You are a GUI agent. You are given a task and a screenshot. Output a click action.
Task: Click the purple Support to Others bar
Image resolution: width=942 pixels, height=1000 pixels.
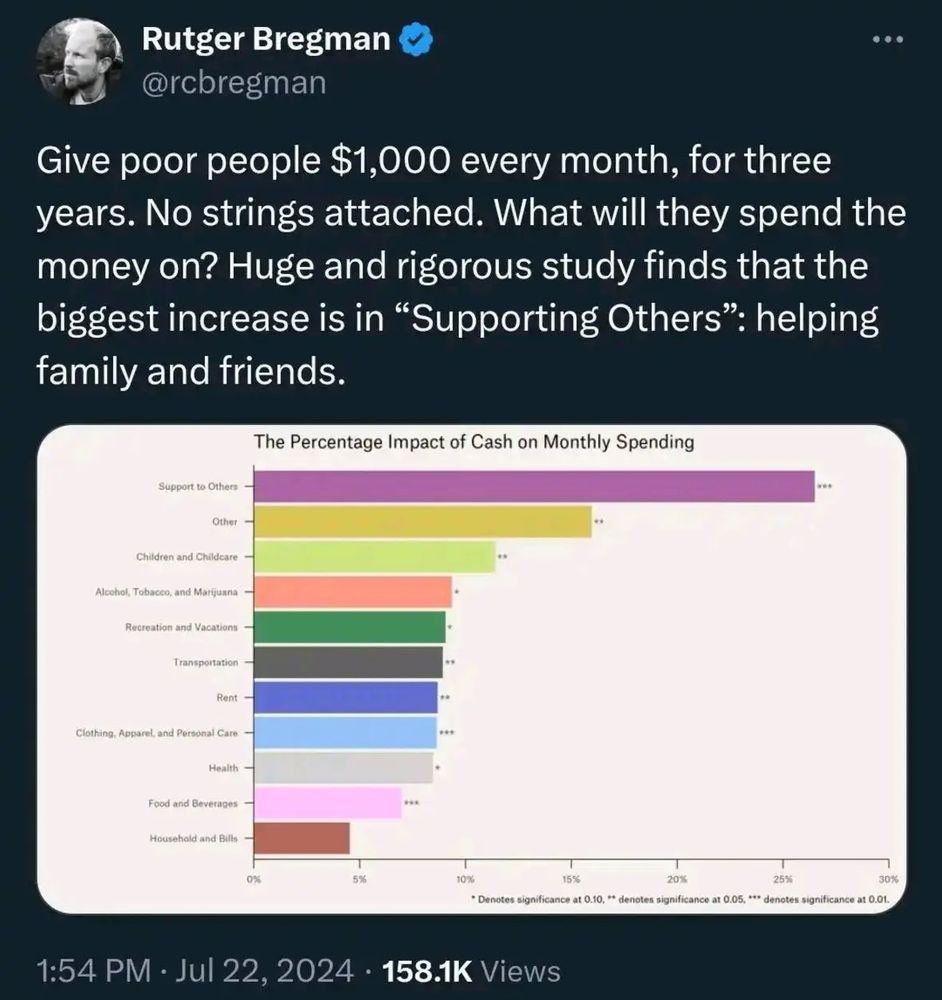[x=534, y=487]
